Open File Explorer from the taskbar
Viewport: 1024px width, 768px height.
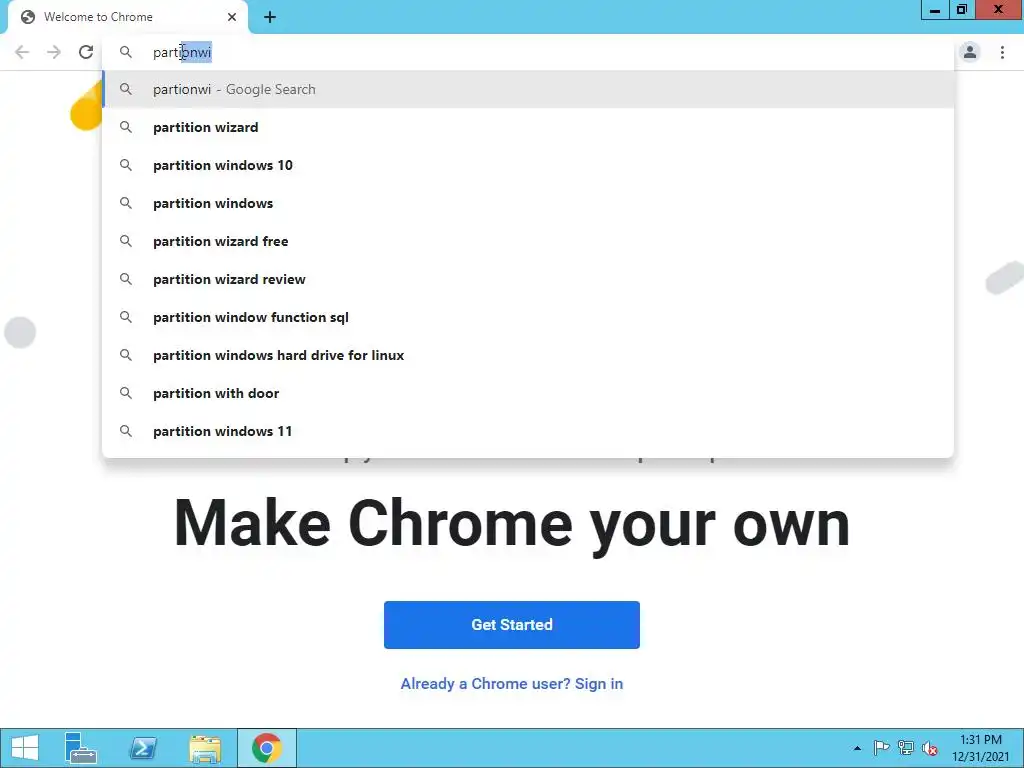point(204,748)
